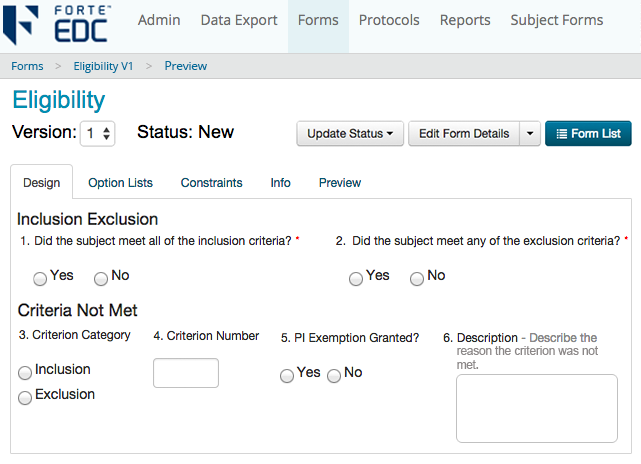The height and width of the screenshot is (464, 641).
Task: Open the Form List button
Action: click(x=588, y=134)
